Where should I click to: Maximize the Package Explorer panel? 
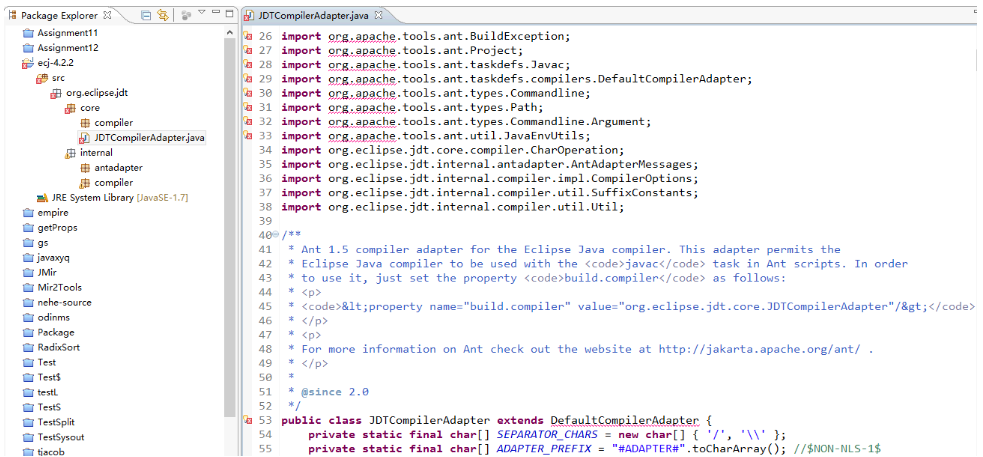232,15
